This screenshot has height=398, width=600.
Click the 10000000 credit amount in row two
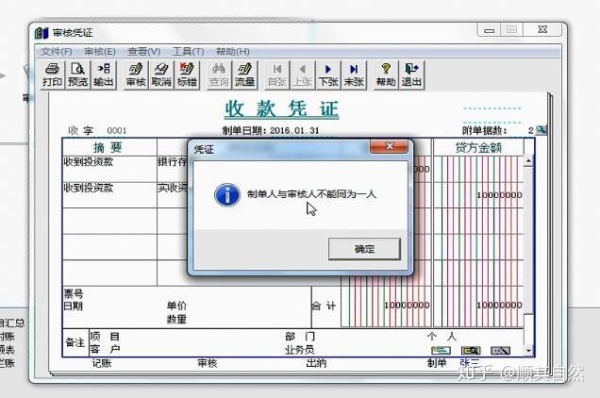pyautogui.click(x=499, y=195)
